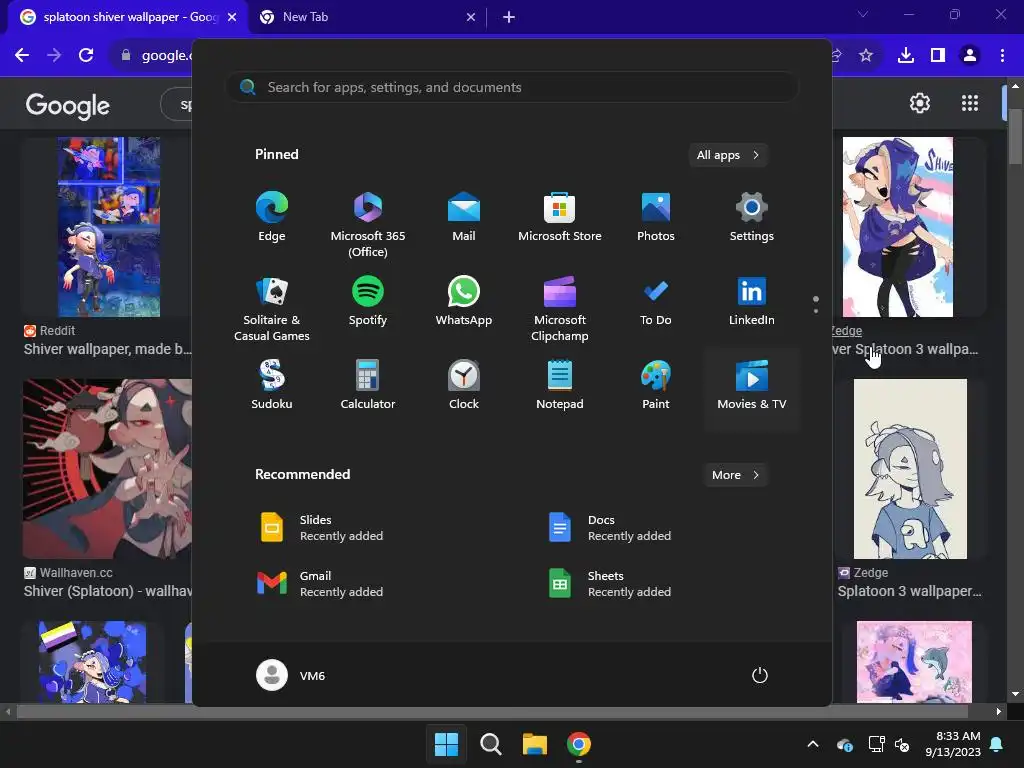The image size is (1024, 768).
Task: Go back in Chrome
Action: (22, 55)
